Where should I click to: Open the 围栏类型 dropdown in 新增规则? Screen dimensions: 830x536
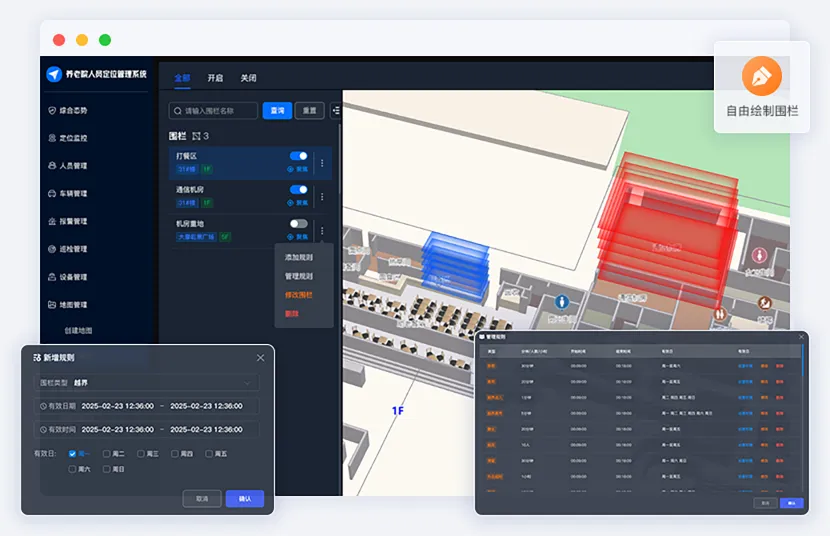147,383
